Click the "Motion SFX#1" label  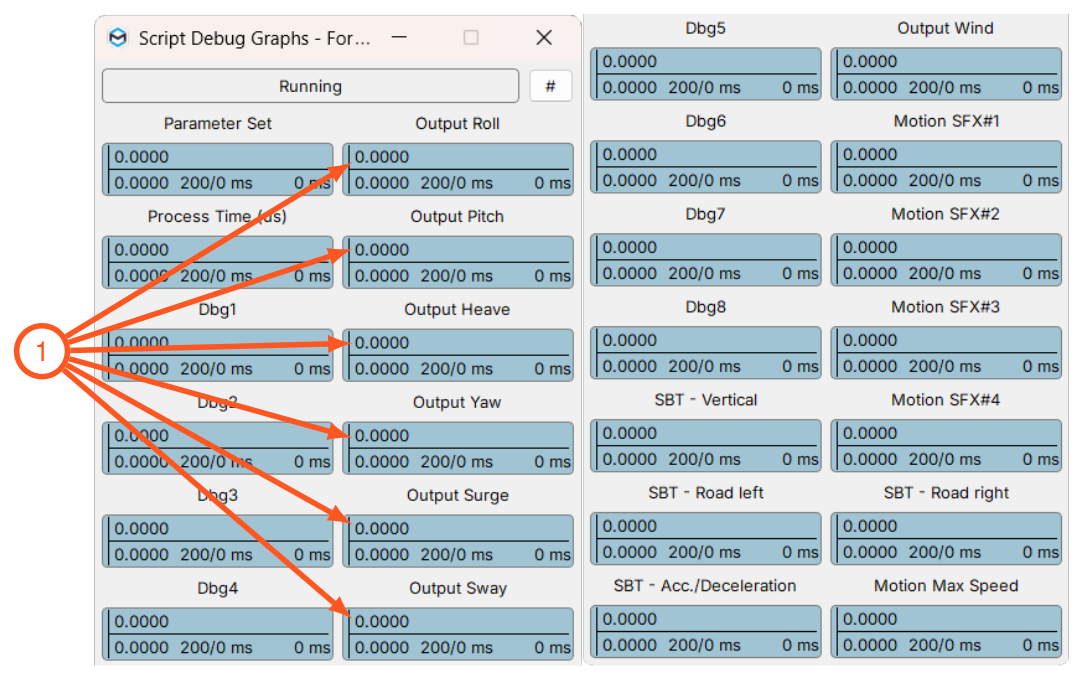click(946, 122)
